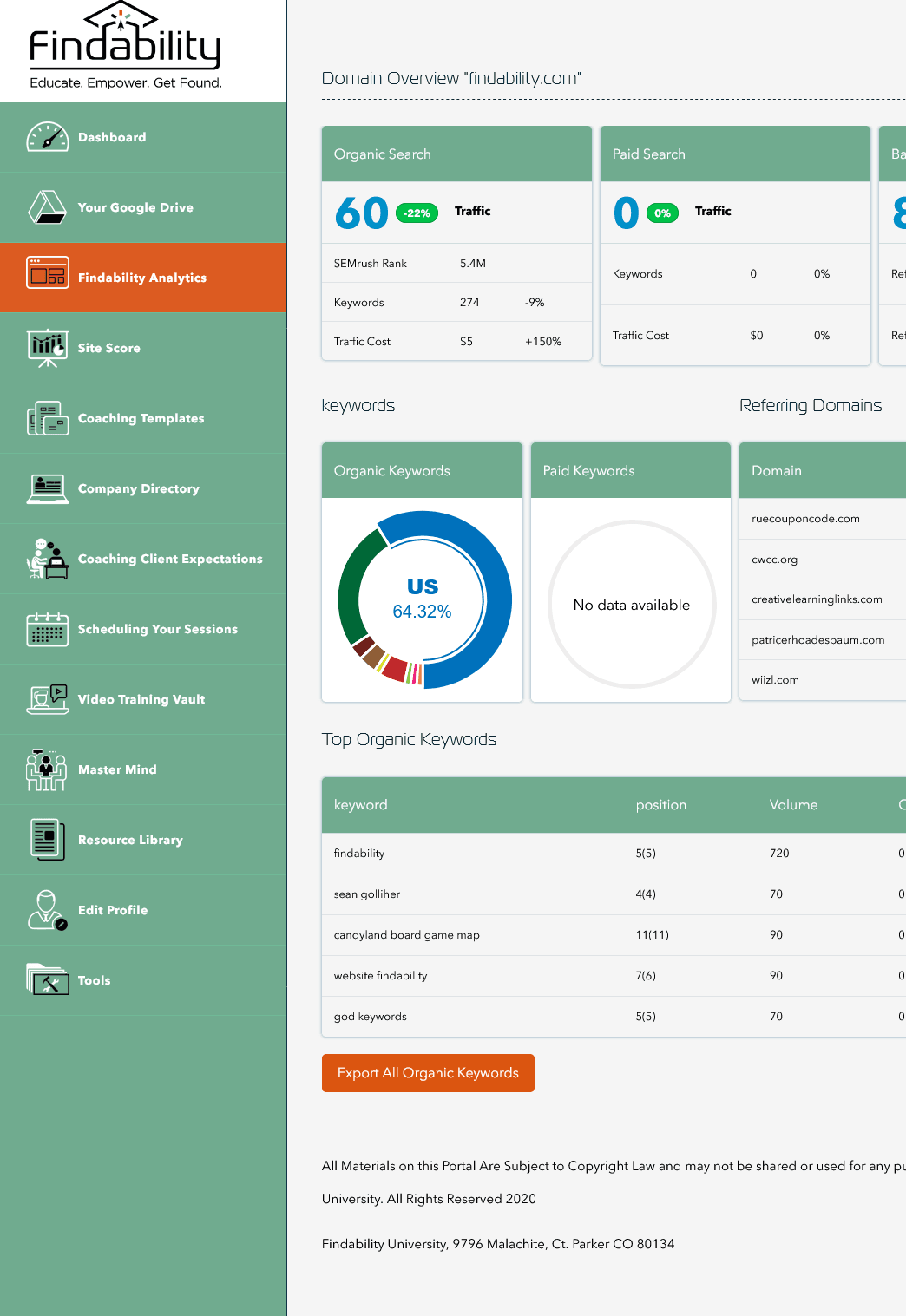
Task: Click the Dashboard gauge icon
Action: tap(48, 137)
